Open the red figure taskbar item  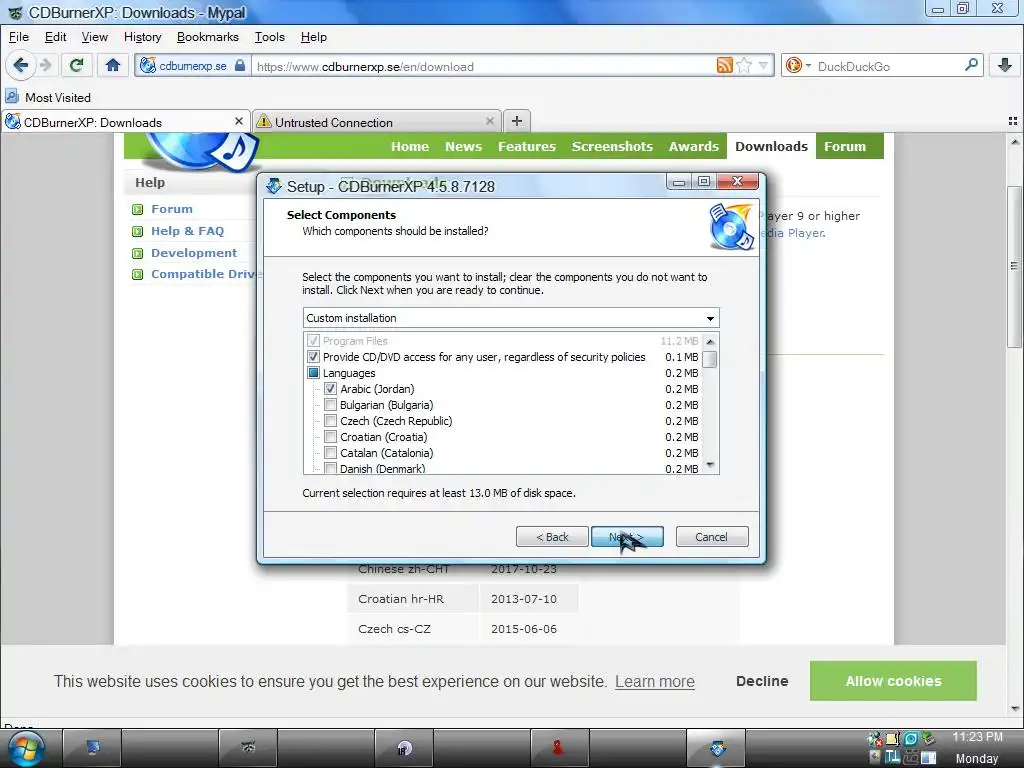click(x=559, y=748)
